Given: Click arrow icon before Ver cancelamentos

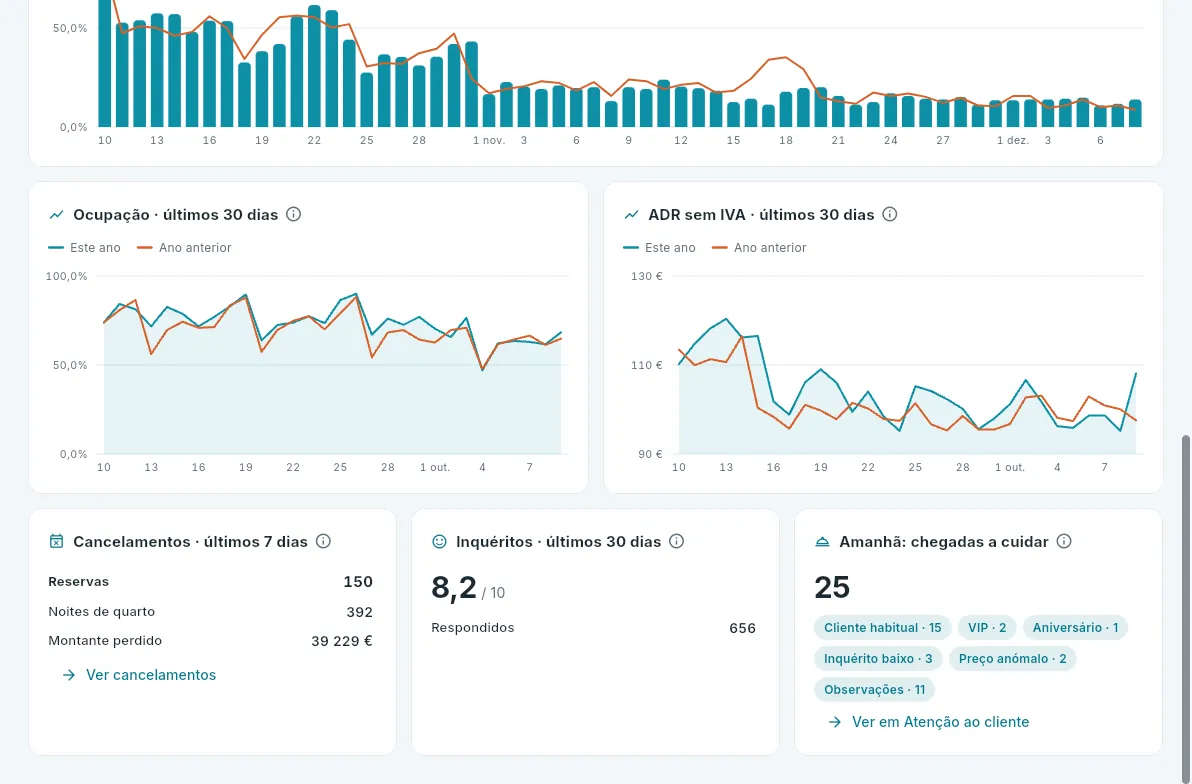Looking at the screenshot, I should click(x=69, y=675).
